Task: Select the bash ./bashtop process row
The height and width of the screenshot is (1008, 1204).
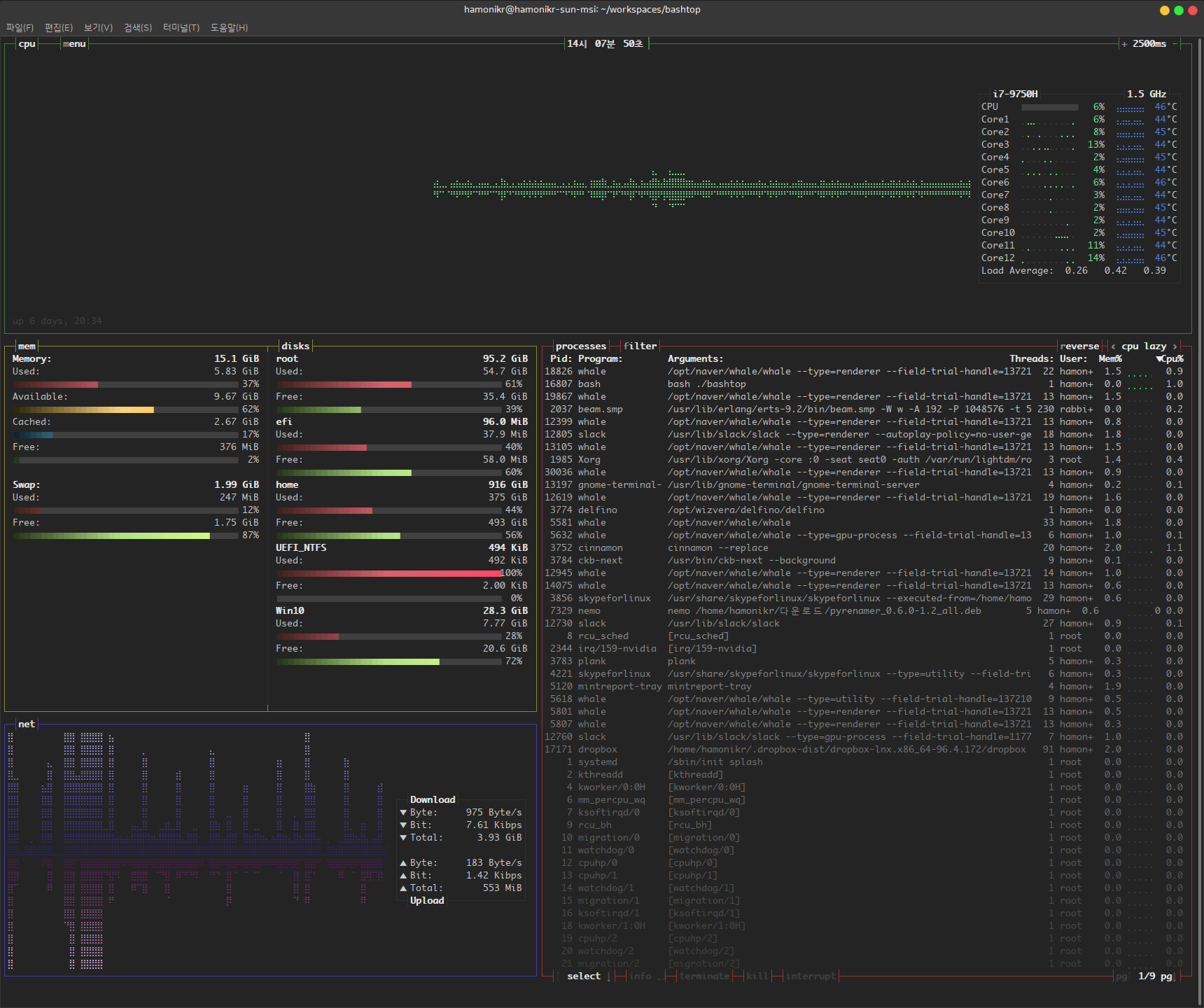Action: pyautogui.click(x=707, y=384)
